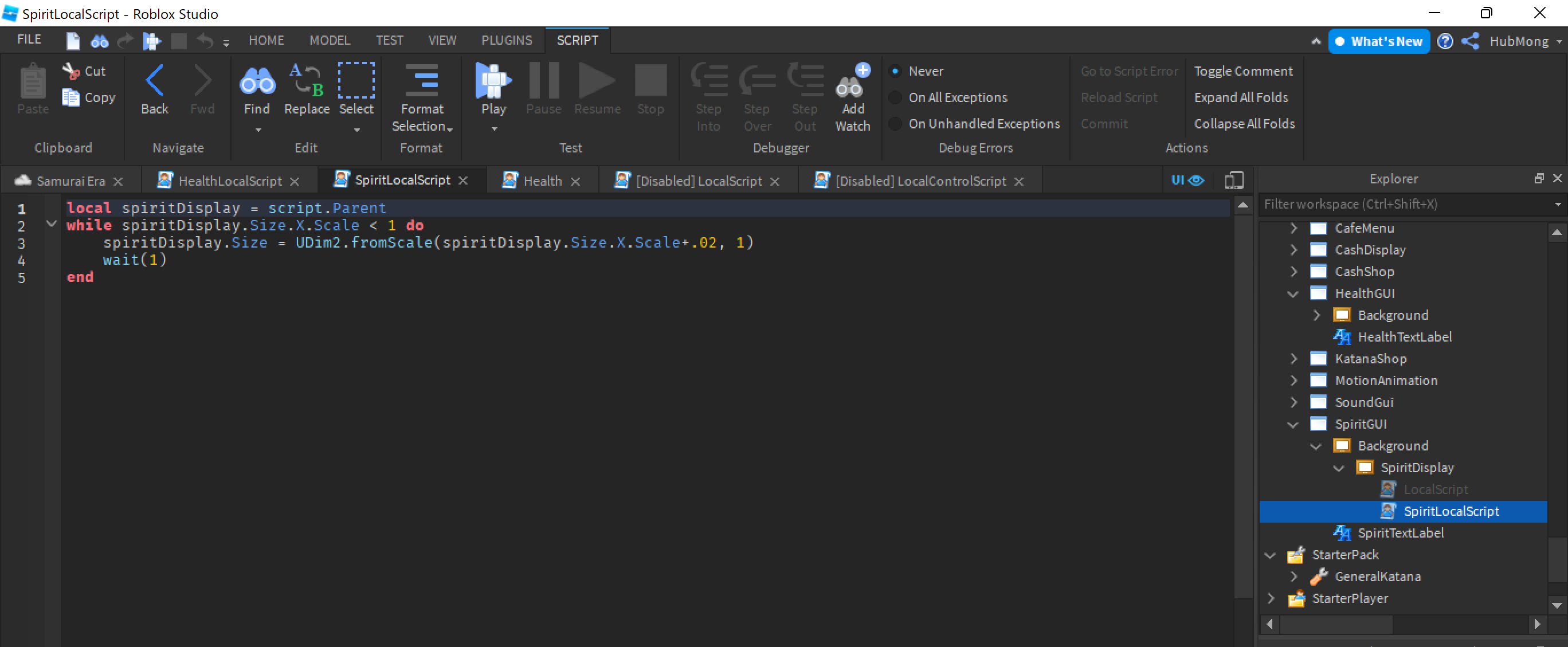Collapse the ribbon with the up caret
The height and width of the screenshot is (647, 1568).
point(1316,41)
